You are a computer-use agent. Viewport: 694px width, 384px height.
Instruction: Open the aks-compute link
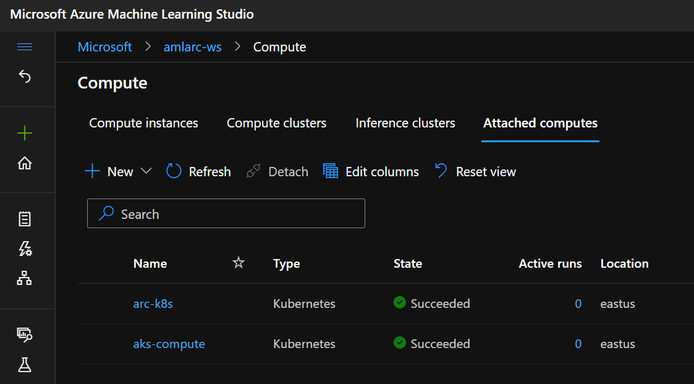pyautogui.click(x=169, y=344)
